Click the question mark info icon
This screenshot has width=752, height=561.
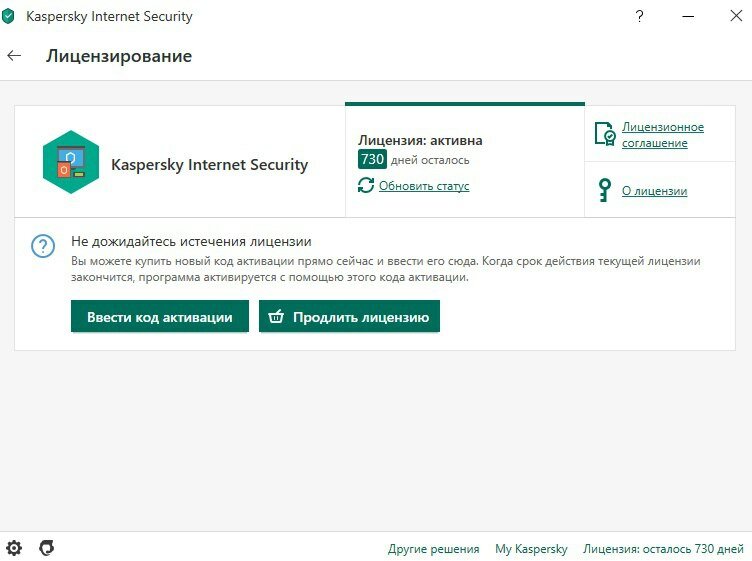pos(43,246)
